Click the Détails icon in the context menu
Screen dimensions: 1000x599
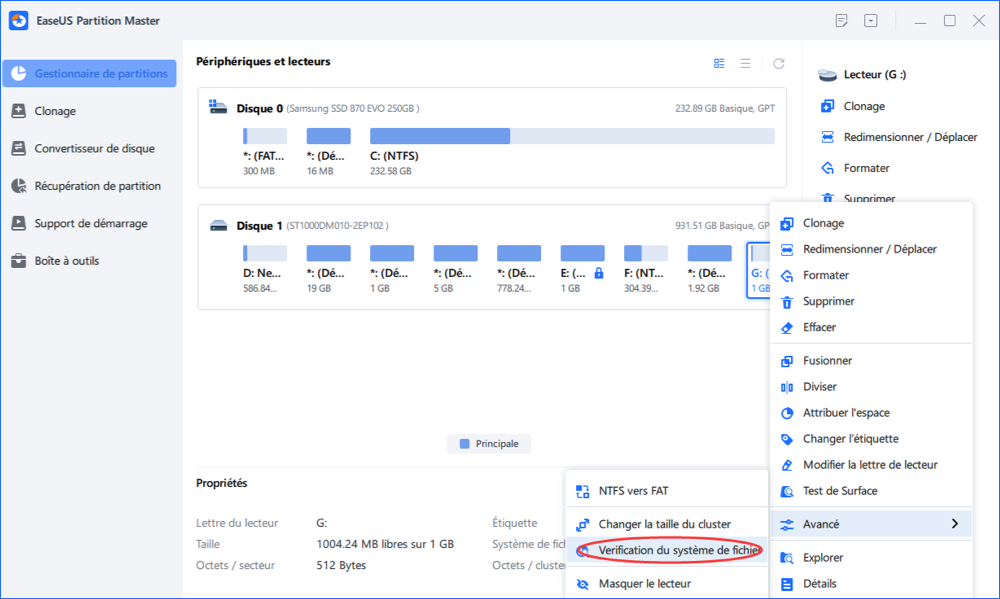(x=787, y=584)
